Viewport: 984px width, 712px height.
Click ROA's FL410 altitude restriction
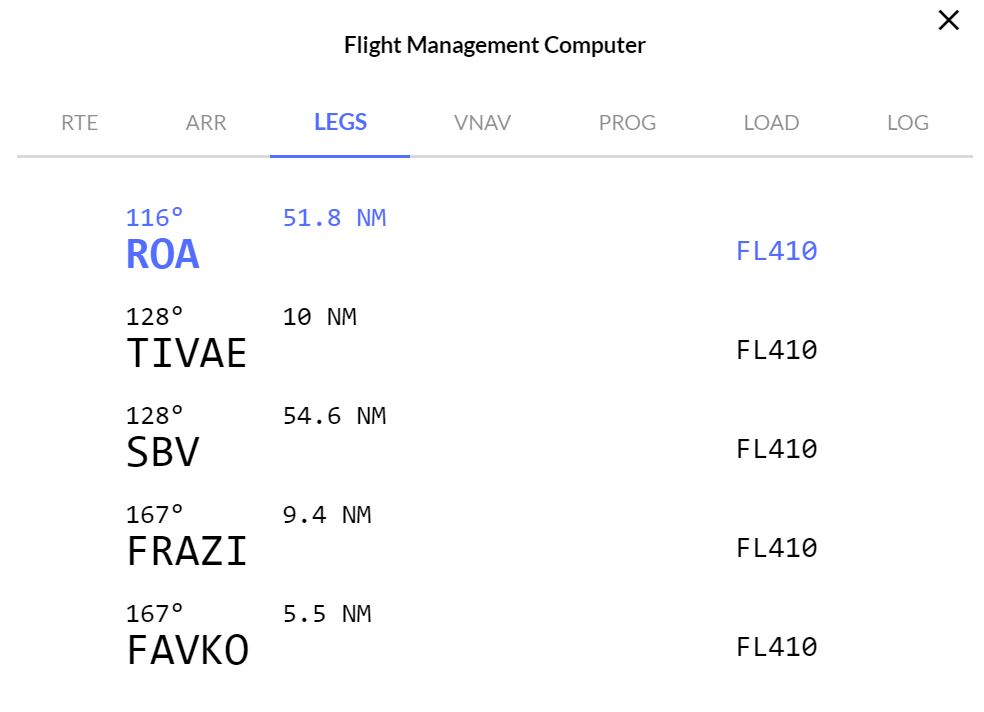tap(776, 251)
